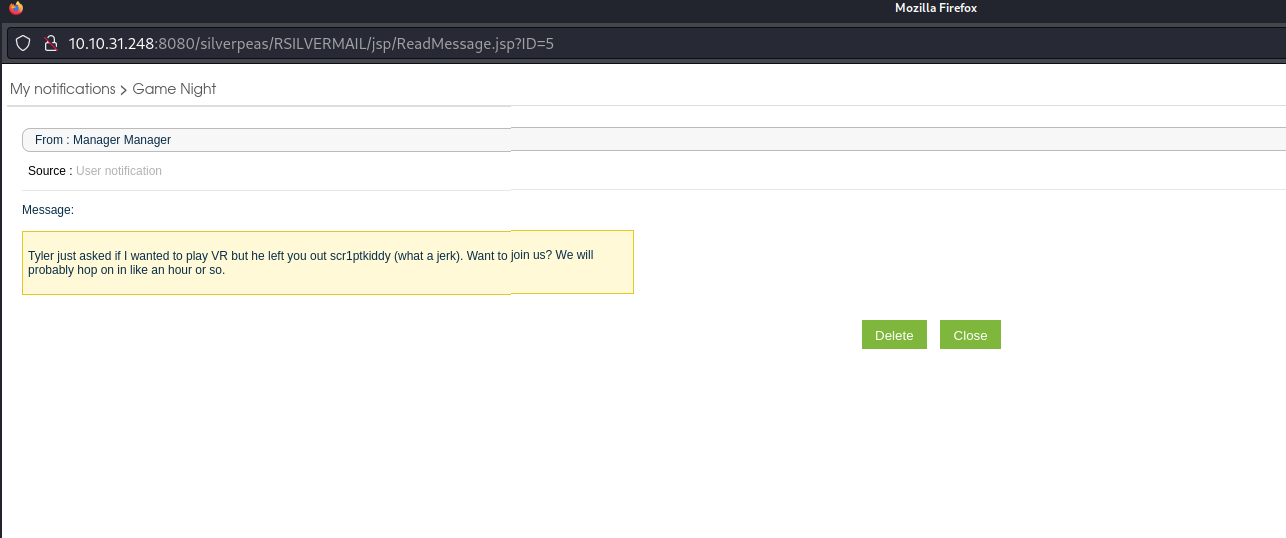The width and height of the screenshot is (1286, 538).
Task: Click the insecure connection padlock icon
Action: (x=49, y=44)
